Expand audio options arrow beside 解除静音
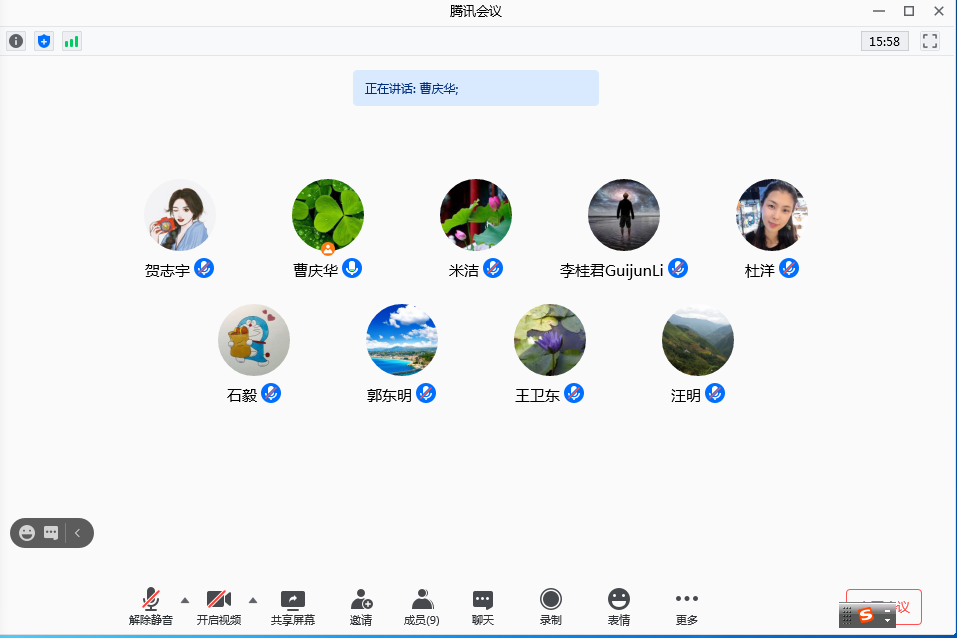 pyautogui.click(x=185, y=600)
